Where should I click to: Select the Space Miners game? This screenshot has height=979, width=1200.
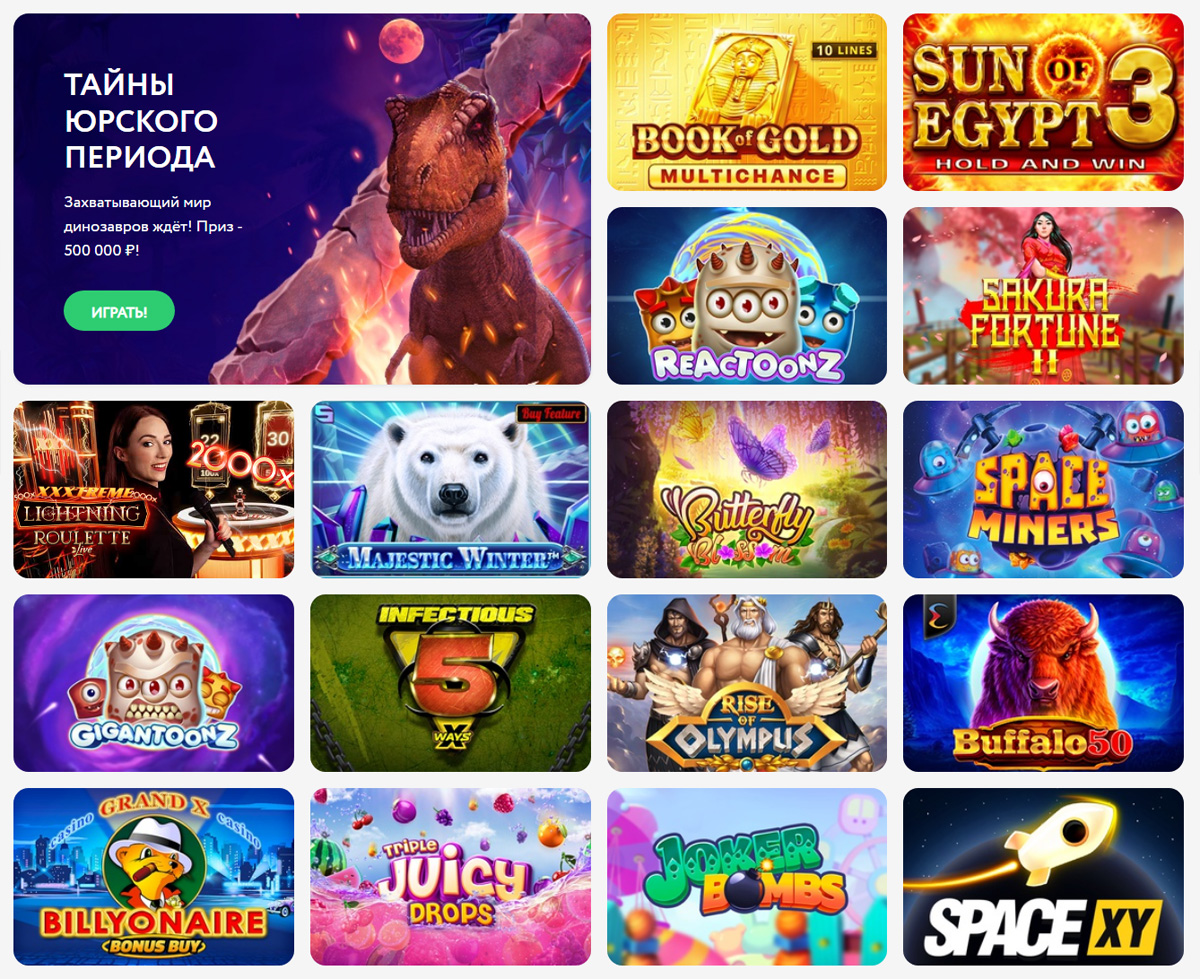[1043, 490]
